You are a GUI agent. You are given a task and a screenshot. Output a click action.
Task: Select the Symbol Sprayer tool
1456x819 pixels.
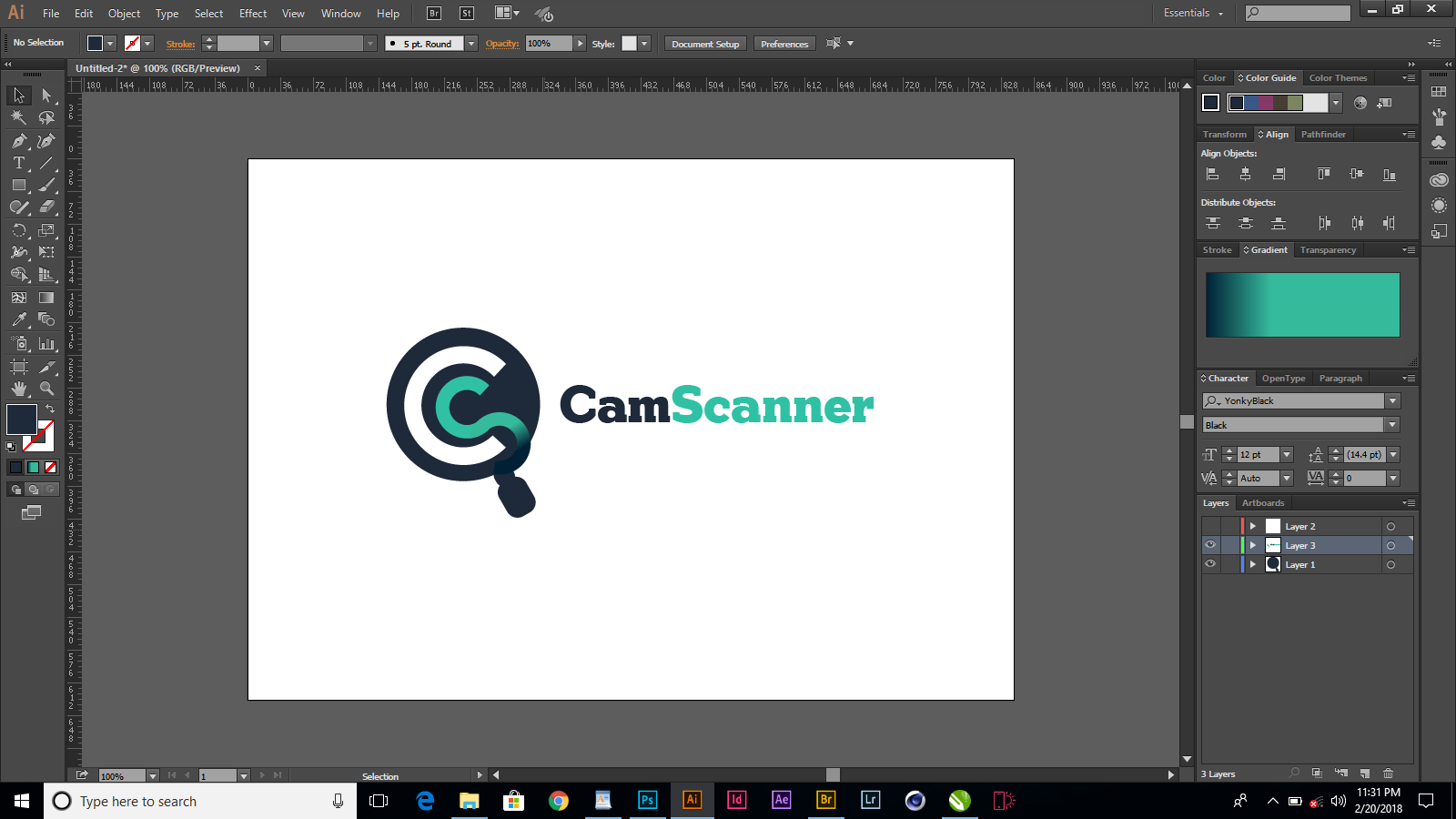[19, 343]
